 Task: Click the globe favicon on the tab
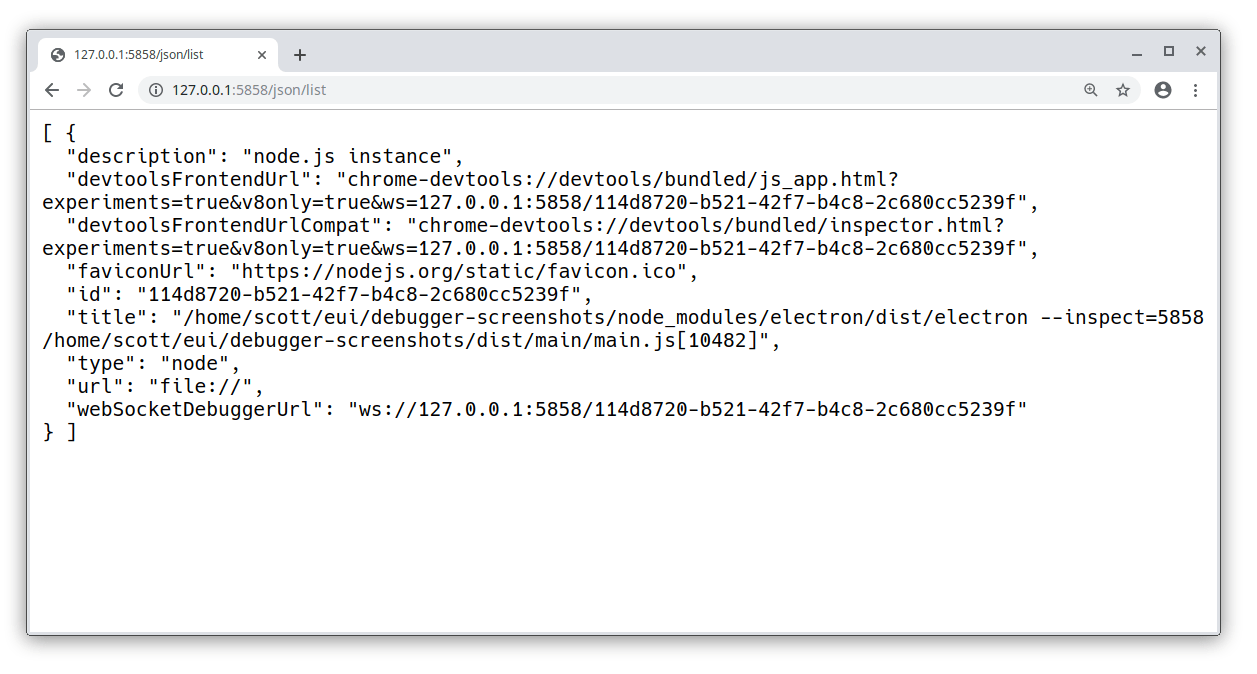(58, 55)
